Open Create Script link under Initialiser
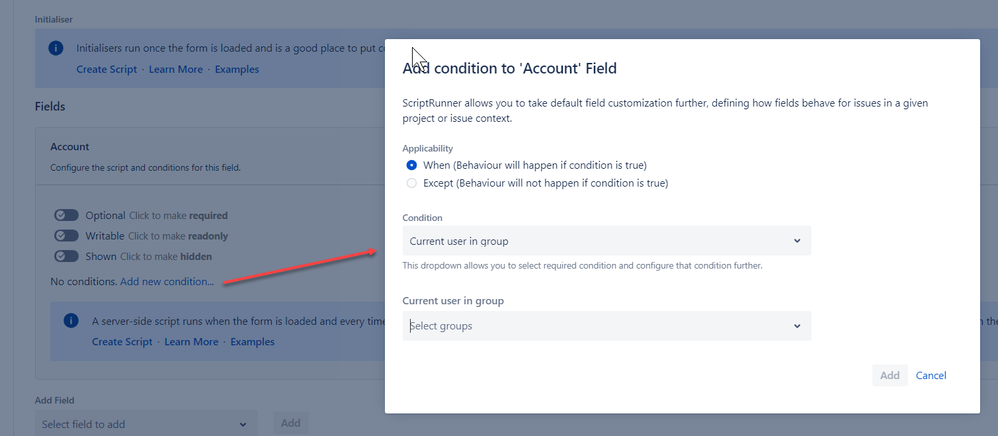The width and height of the screenshot is (998, 436). (x=106, y=69)
